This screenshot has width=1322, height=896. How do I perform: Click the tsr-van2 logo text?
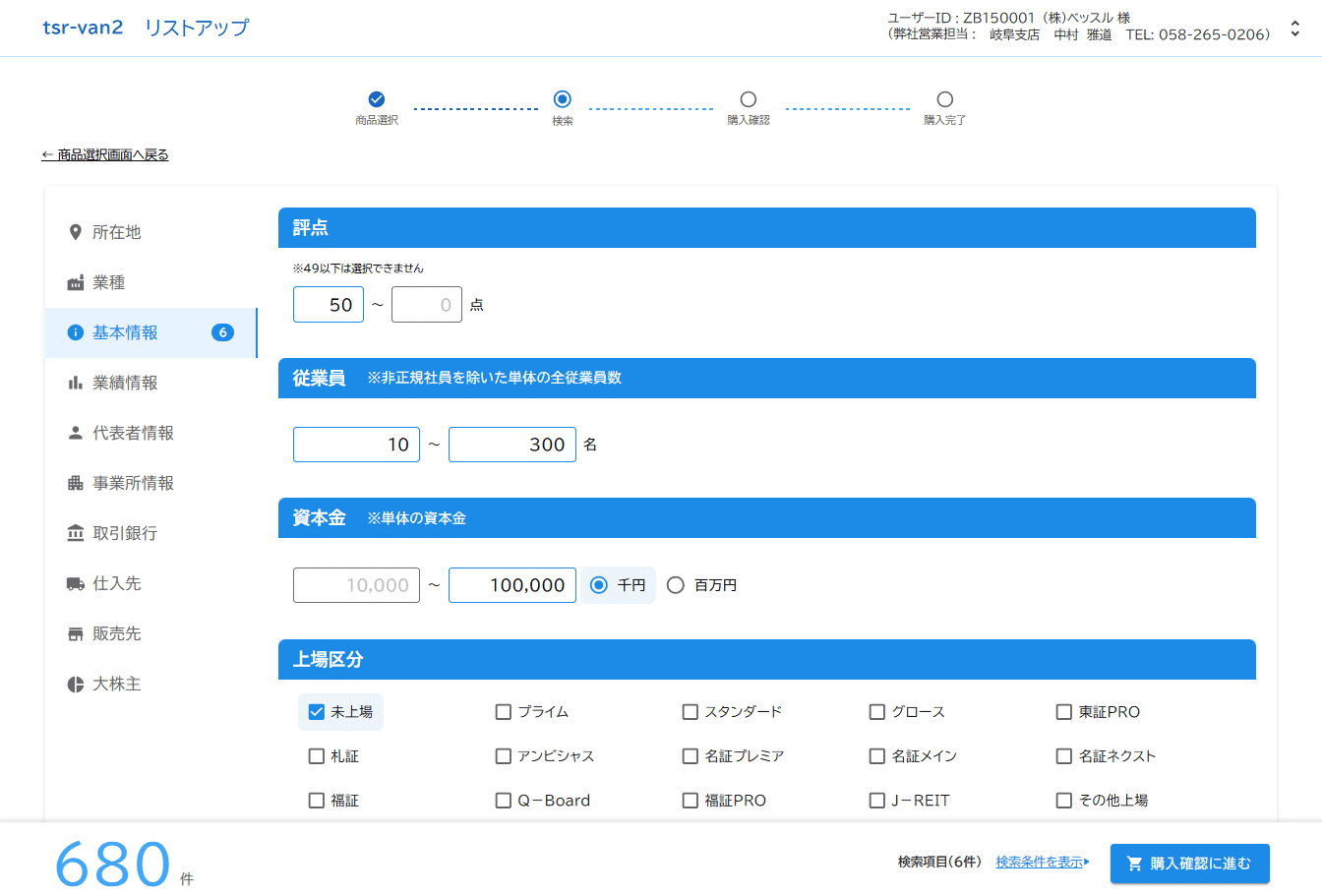click(x=83, y=28)
